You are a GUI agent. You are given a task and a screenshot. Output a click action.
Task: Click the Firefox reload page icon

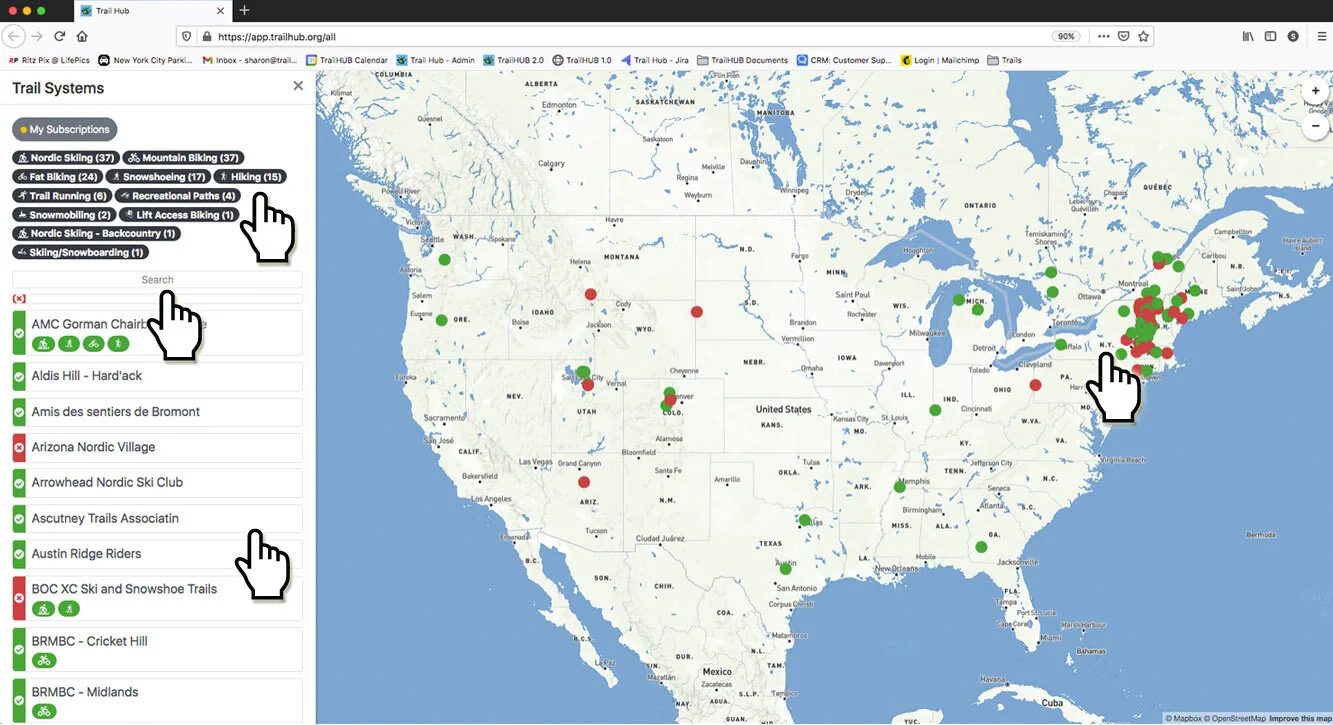[x=59, y=36]
